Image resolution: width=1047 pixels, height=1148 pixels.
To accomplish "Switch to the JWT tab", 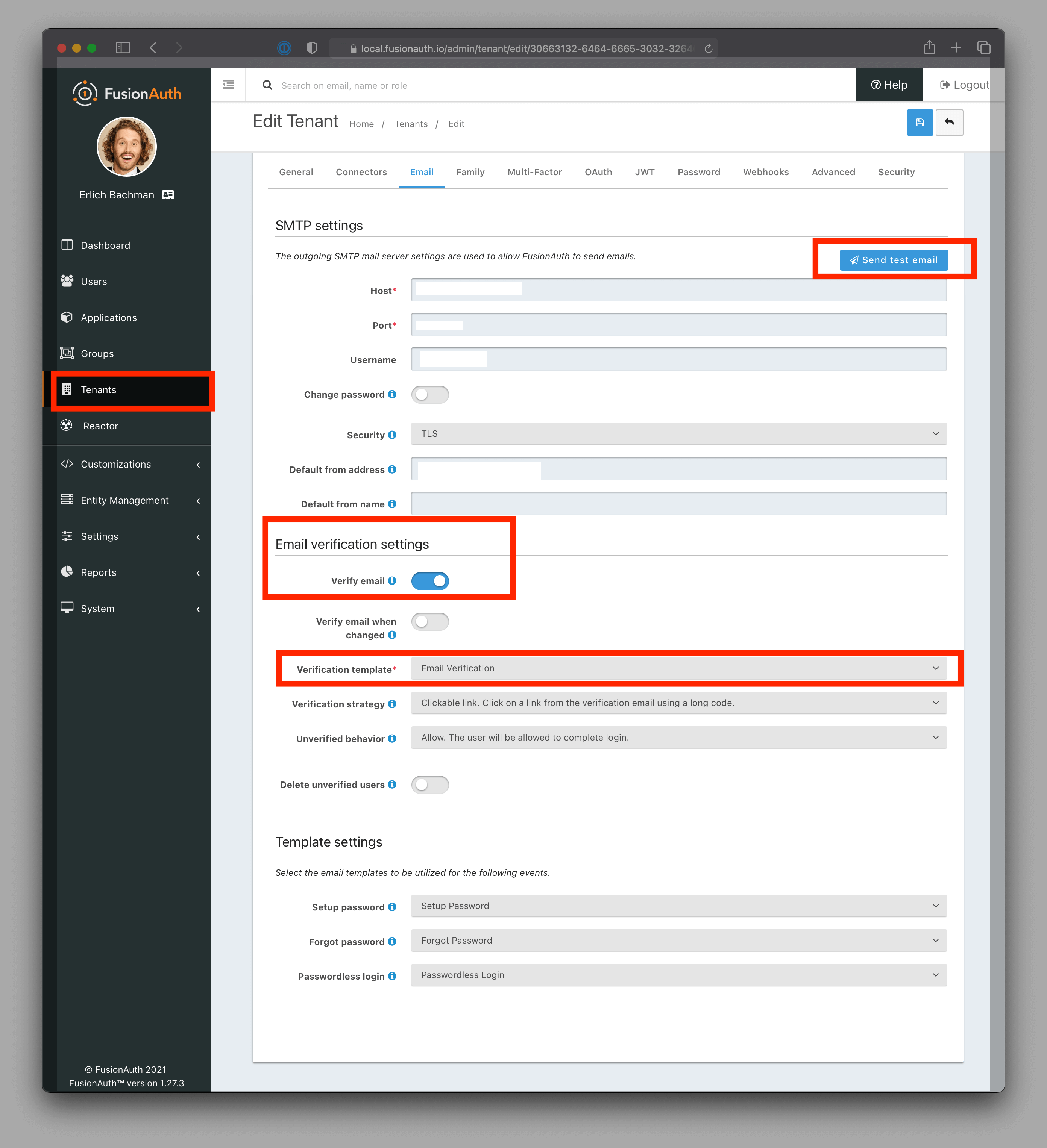I will [x=645, y=172].
